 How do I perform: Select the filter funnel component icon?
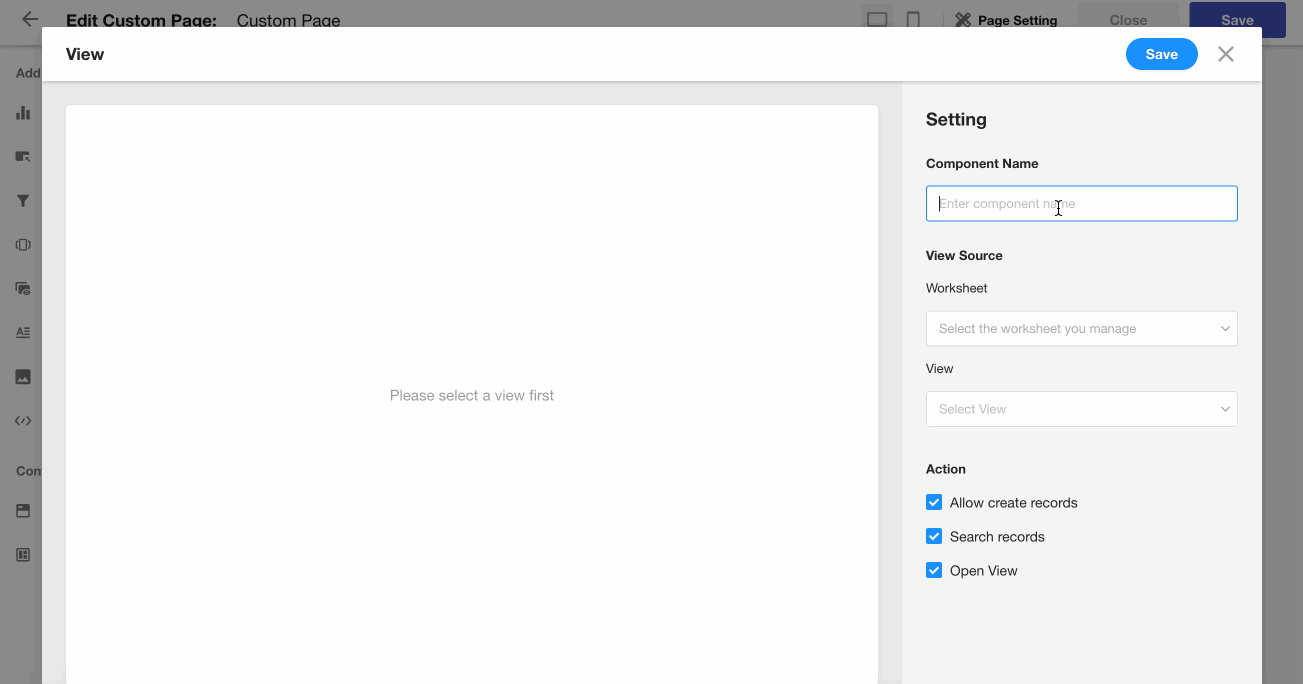pos(23,201)
